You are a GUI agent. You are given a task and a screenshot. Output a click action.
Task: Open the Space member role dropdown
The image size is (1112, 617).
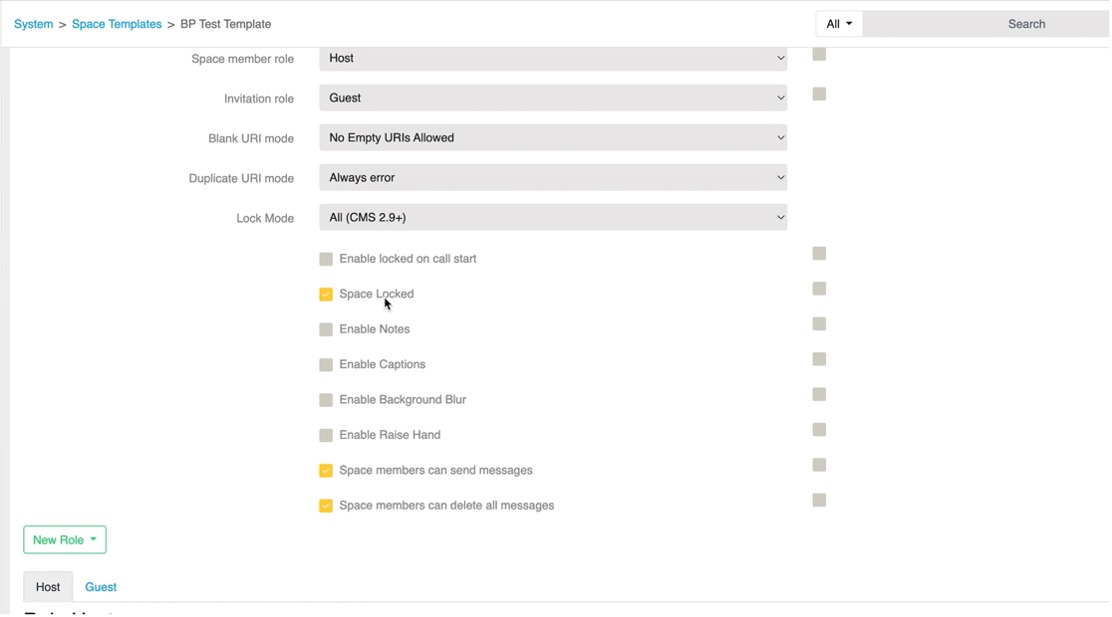click(x=552, y=58)
